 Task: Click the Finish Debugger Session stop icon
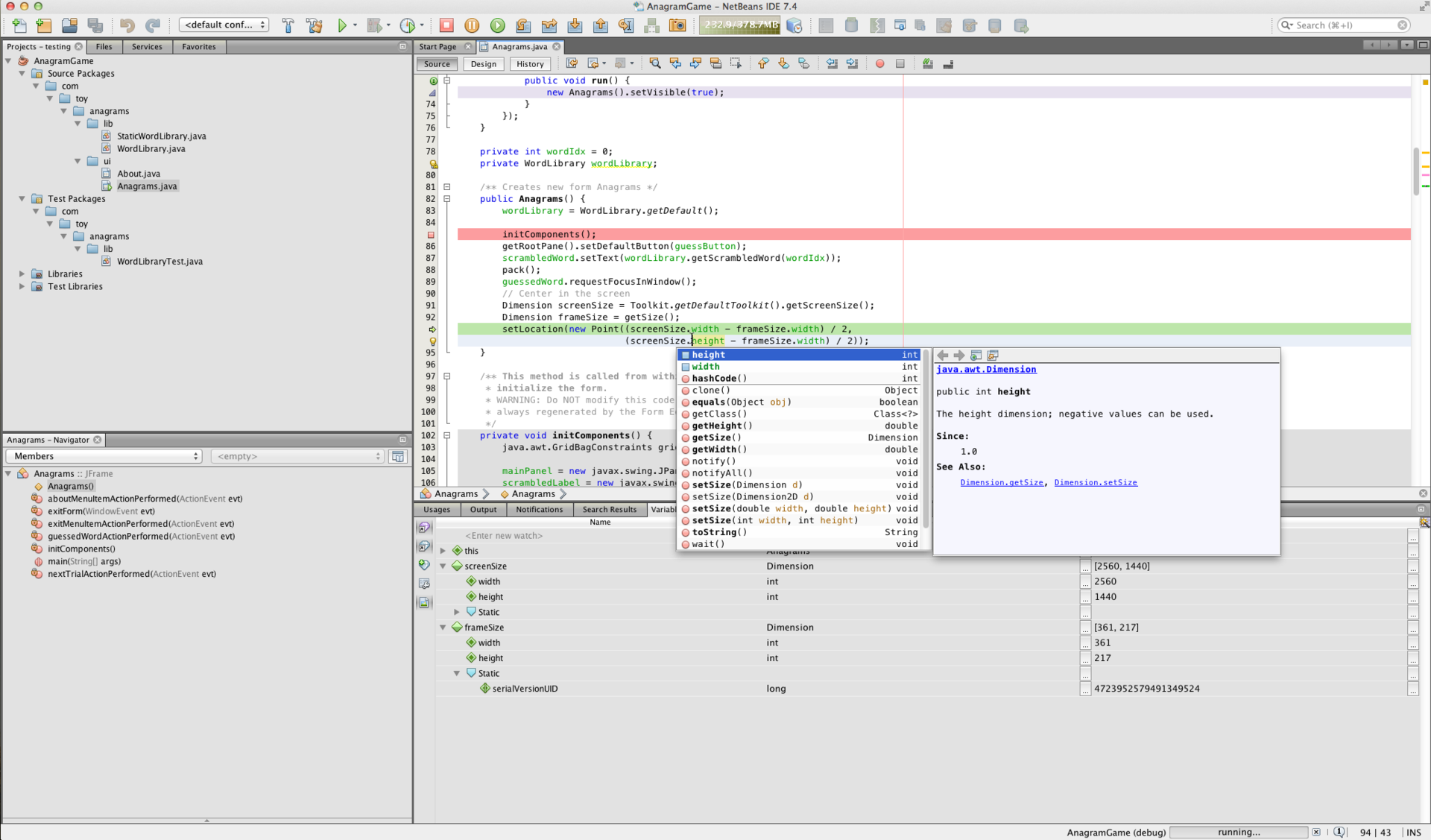click(446, 25)
